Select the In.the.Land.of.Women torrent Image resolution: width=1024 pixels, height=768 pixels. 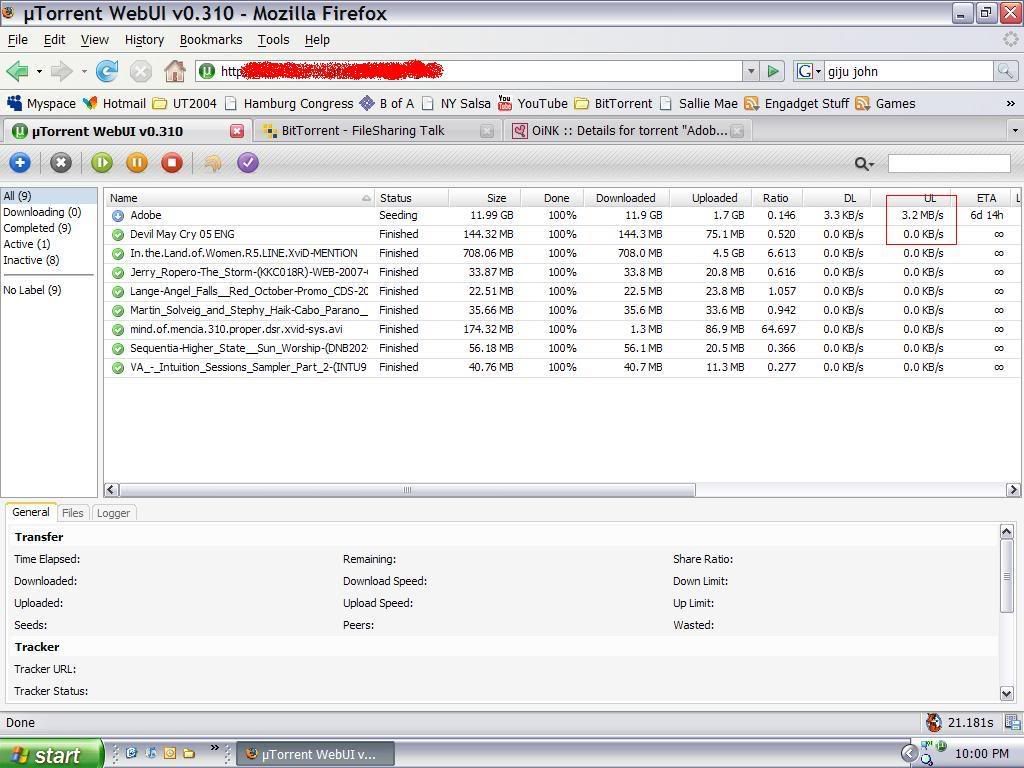[x=560, y=253]
